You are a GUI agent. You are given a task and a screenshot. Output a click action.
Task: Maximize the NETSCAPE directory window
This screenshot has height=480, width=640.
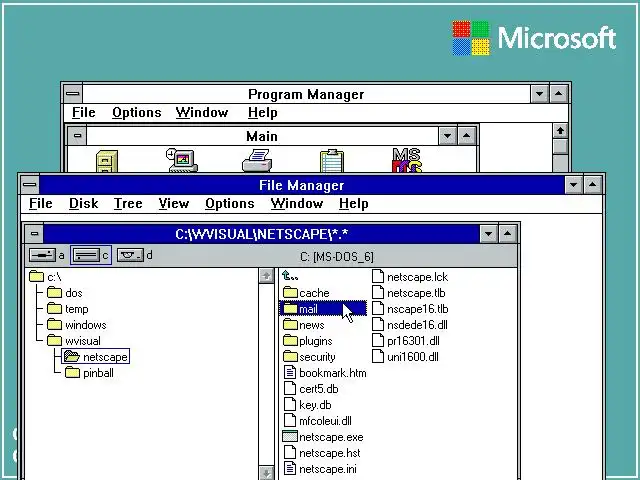[508, 234]
